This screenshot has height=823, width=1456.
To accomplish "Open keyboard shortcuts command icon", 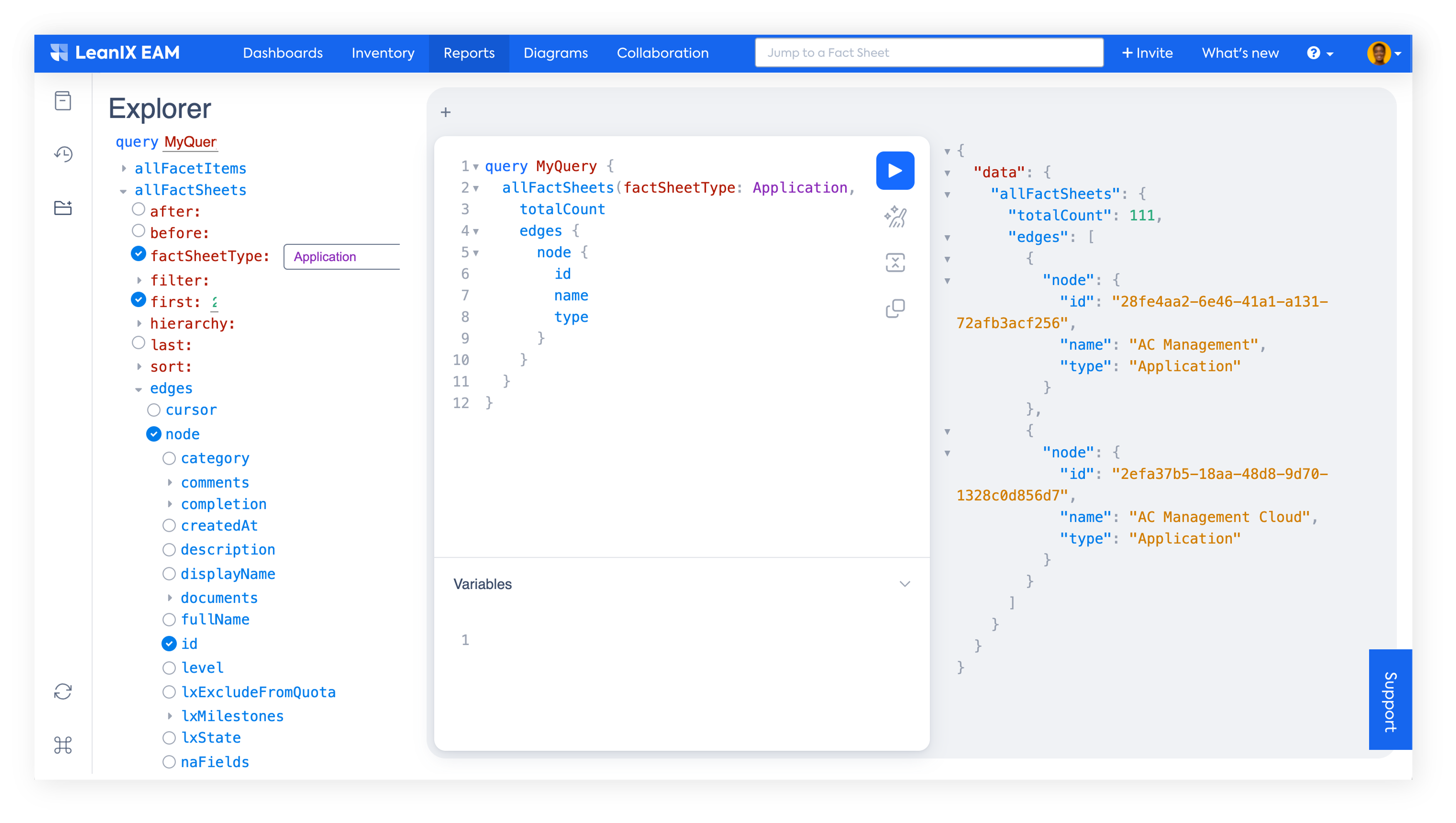I will pos(63,745).
